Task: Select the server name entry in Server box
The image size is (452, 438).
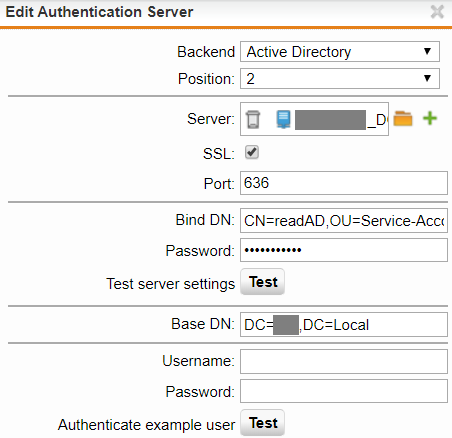Action: (x=341, y=120)
